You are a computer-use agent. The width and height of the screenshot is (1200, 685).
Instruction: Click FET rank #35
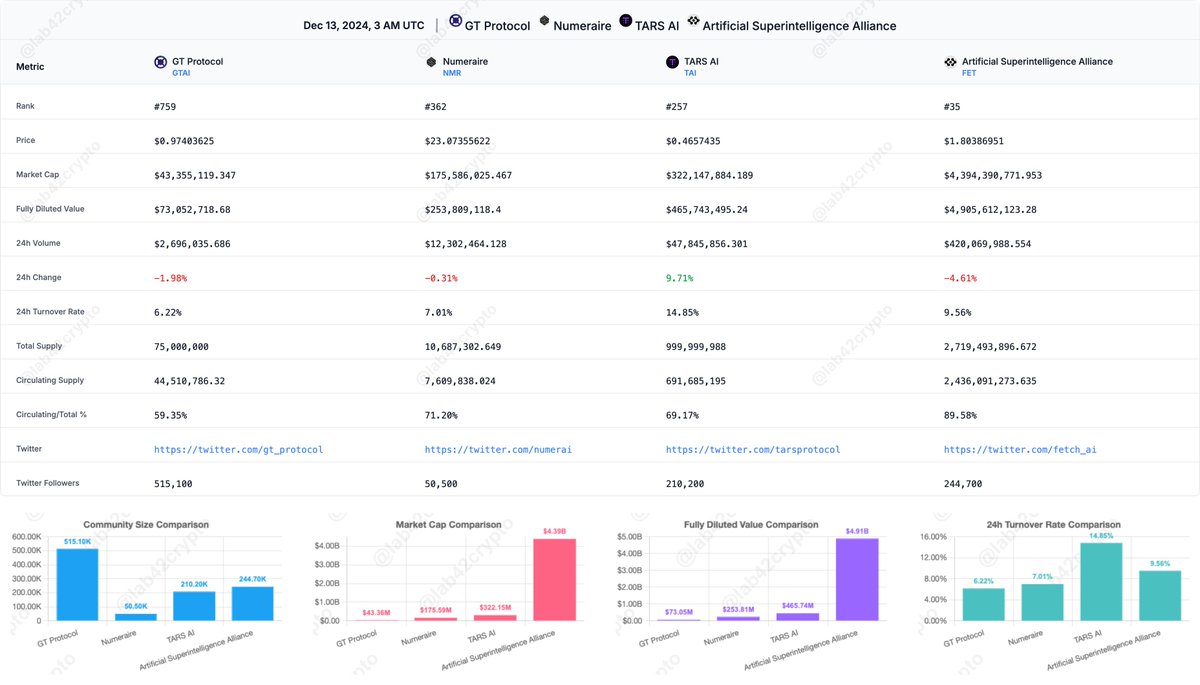(x=953, y=106)
